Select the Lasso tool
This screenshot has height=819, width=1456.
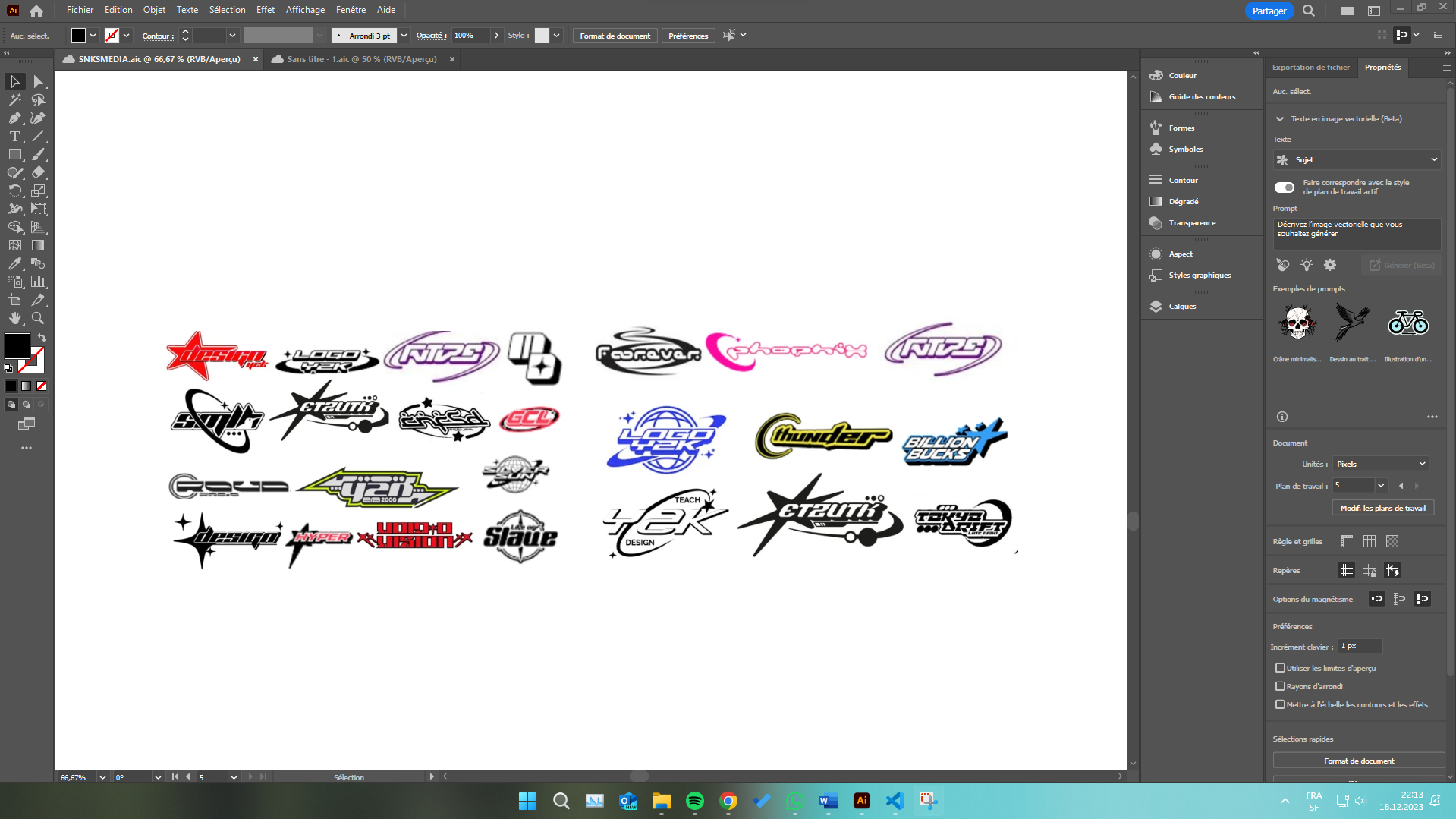(x=38, y=99)
